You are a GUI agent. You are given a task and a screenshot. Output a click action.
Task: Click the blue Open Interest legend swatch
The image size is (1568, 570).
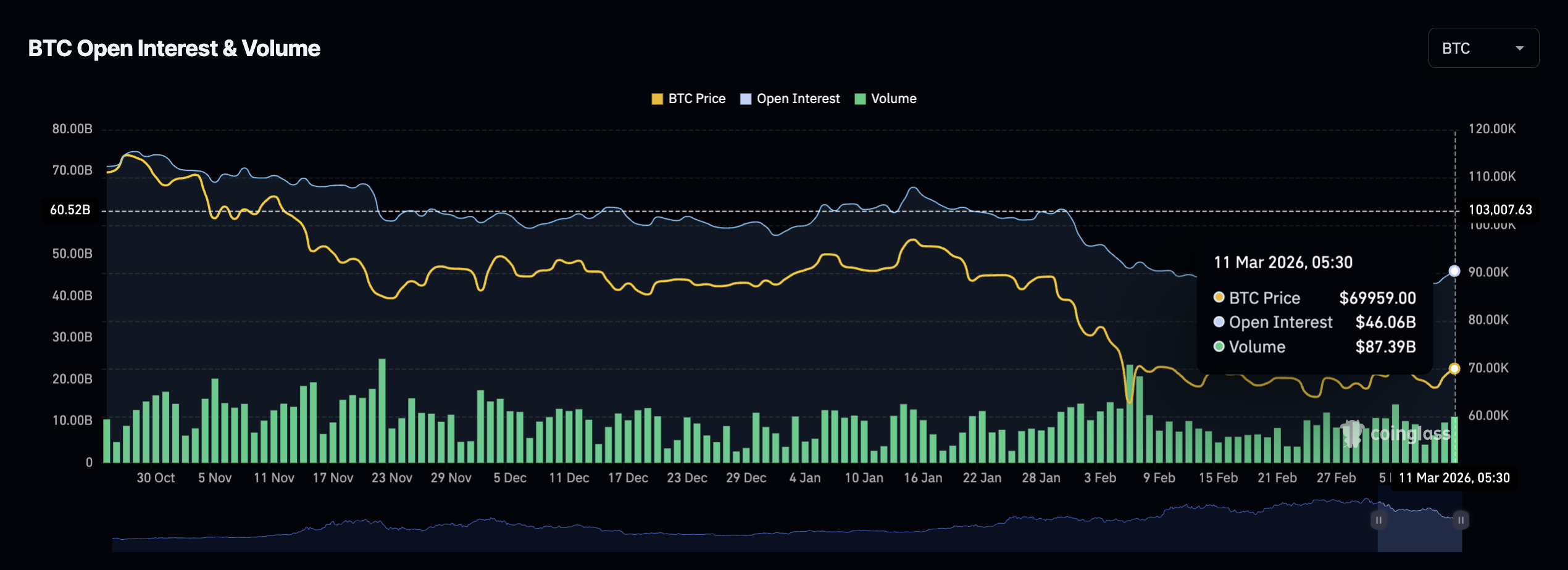[x=746, y=99]
